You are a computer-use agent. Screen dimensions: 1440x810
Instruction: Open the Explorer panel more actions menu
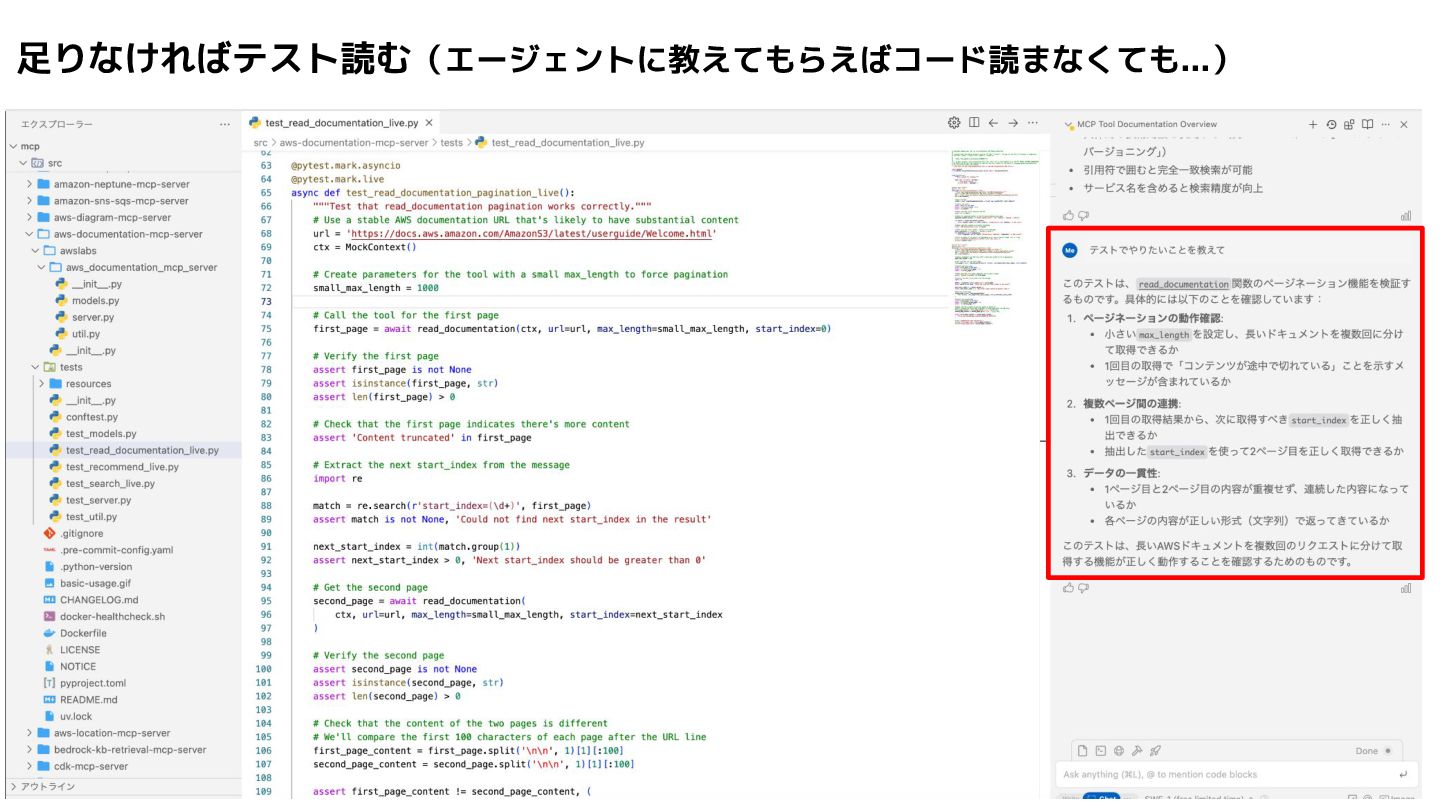(224, 124)
